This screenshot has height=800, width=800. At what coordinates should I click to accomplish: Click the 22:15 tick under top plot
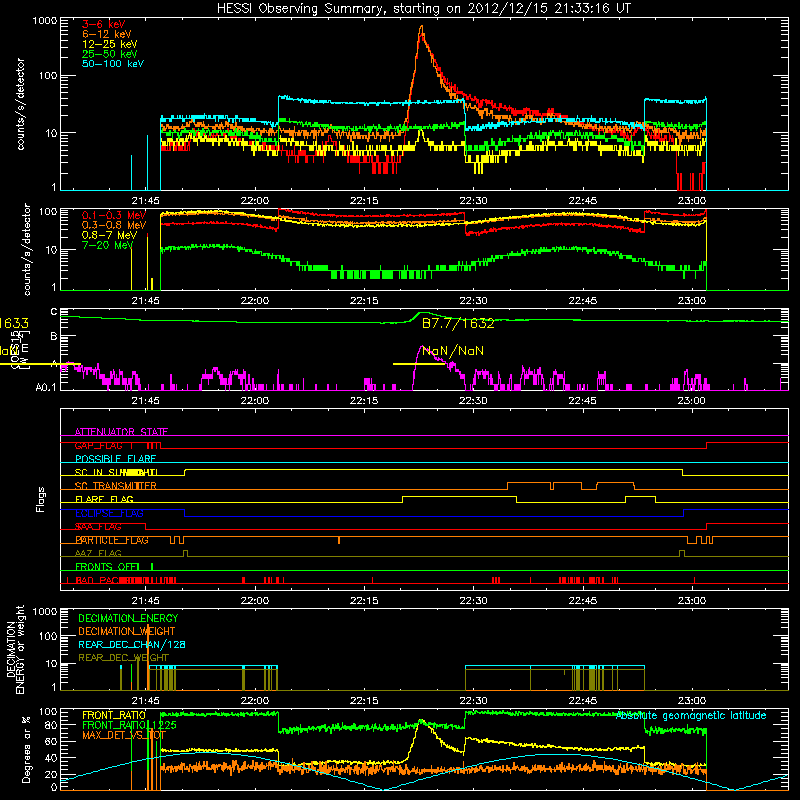coord(364,201)
